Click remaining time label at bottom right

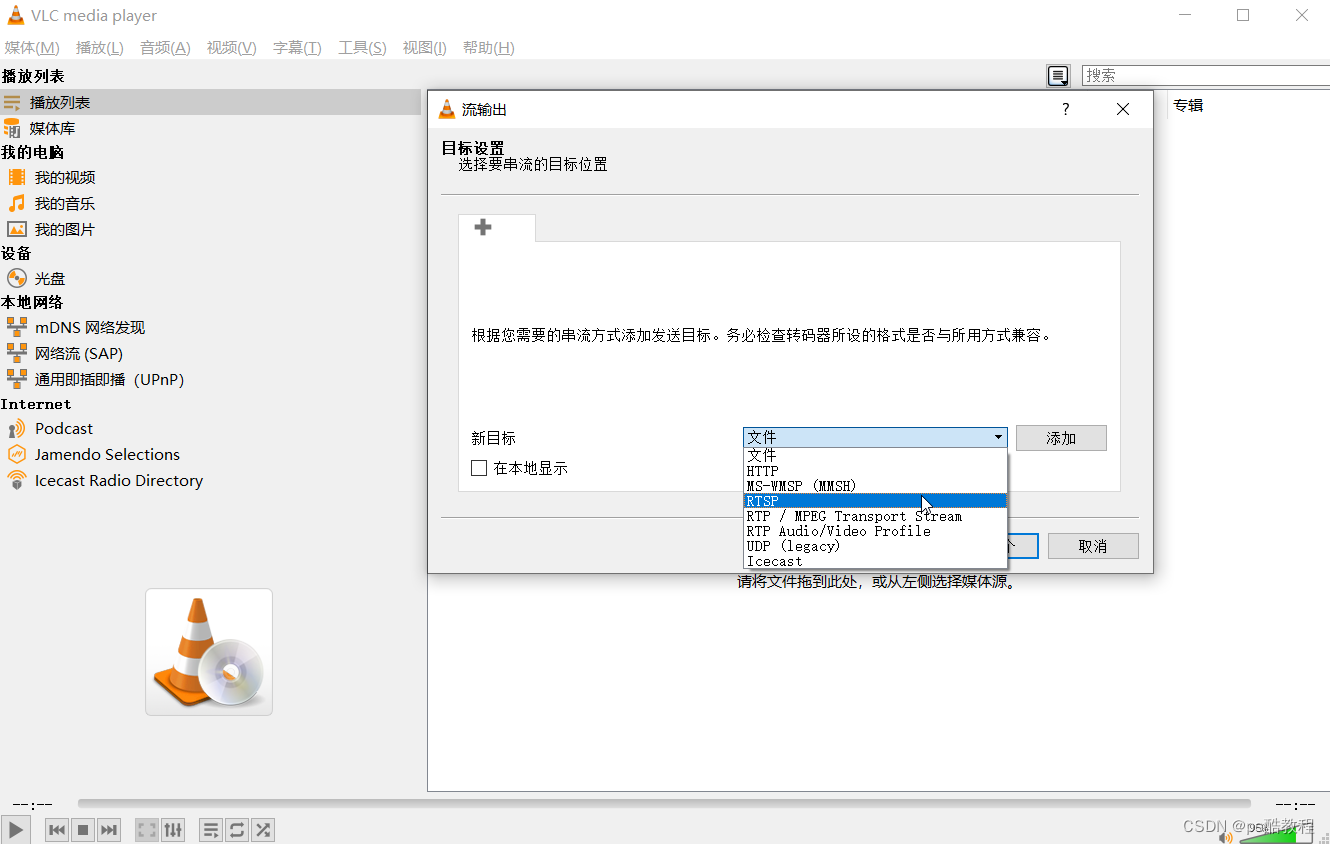click(x=1295, y=804)
